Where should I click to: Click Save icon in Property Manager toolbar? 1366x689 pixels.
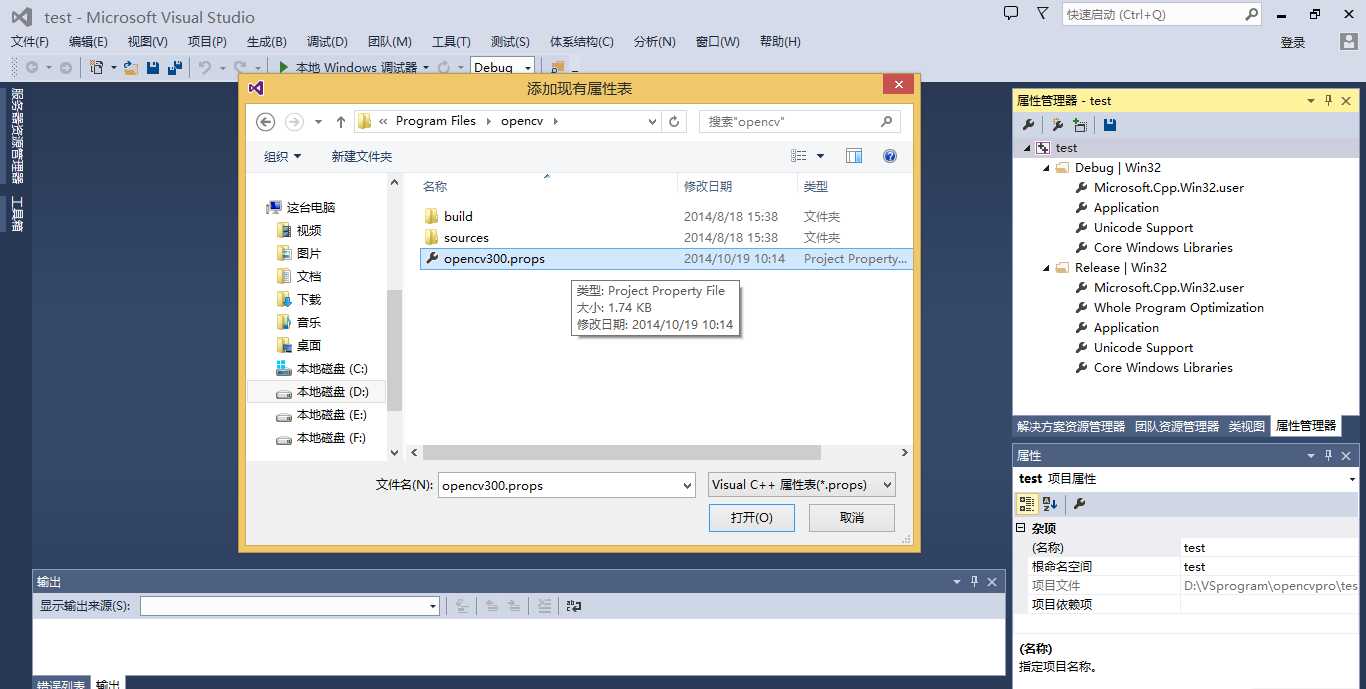pos(1110,125)
